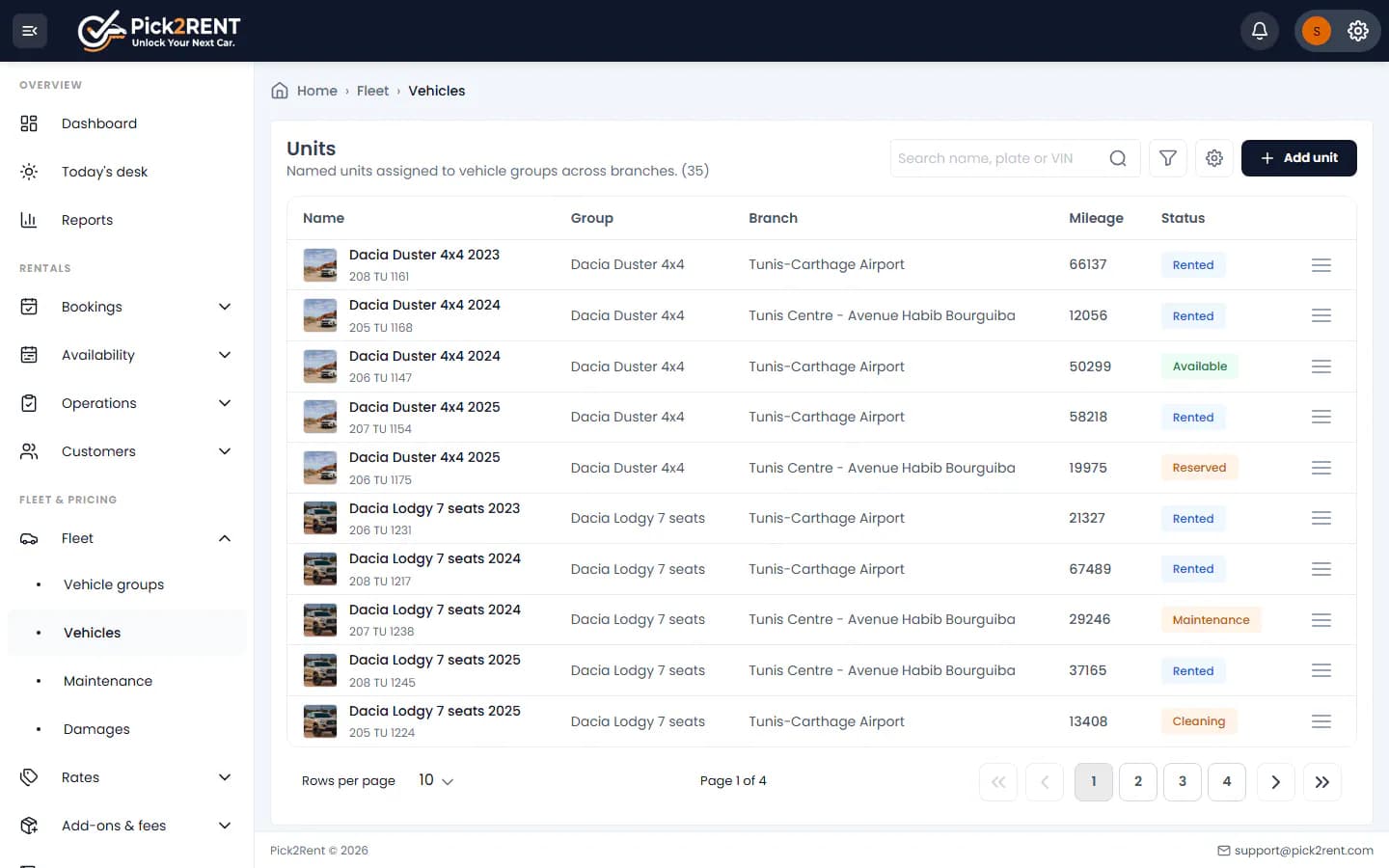This screenshot has width=1389, height=868.
Task: Open row menu for plate 206 TU 1175
Action: tap(1321, 468)
